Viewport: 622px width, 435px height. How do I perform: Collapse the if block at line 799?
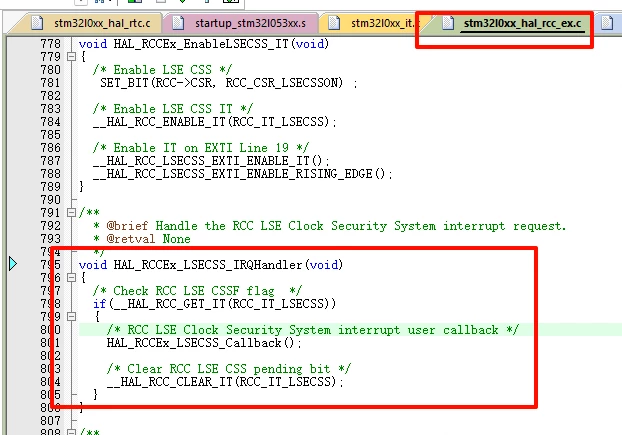71,316
